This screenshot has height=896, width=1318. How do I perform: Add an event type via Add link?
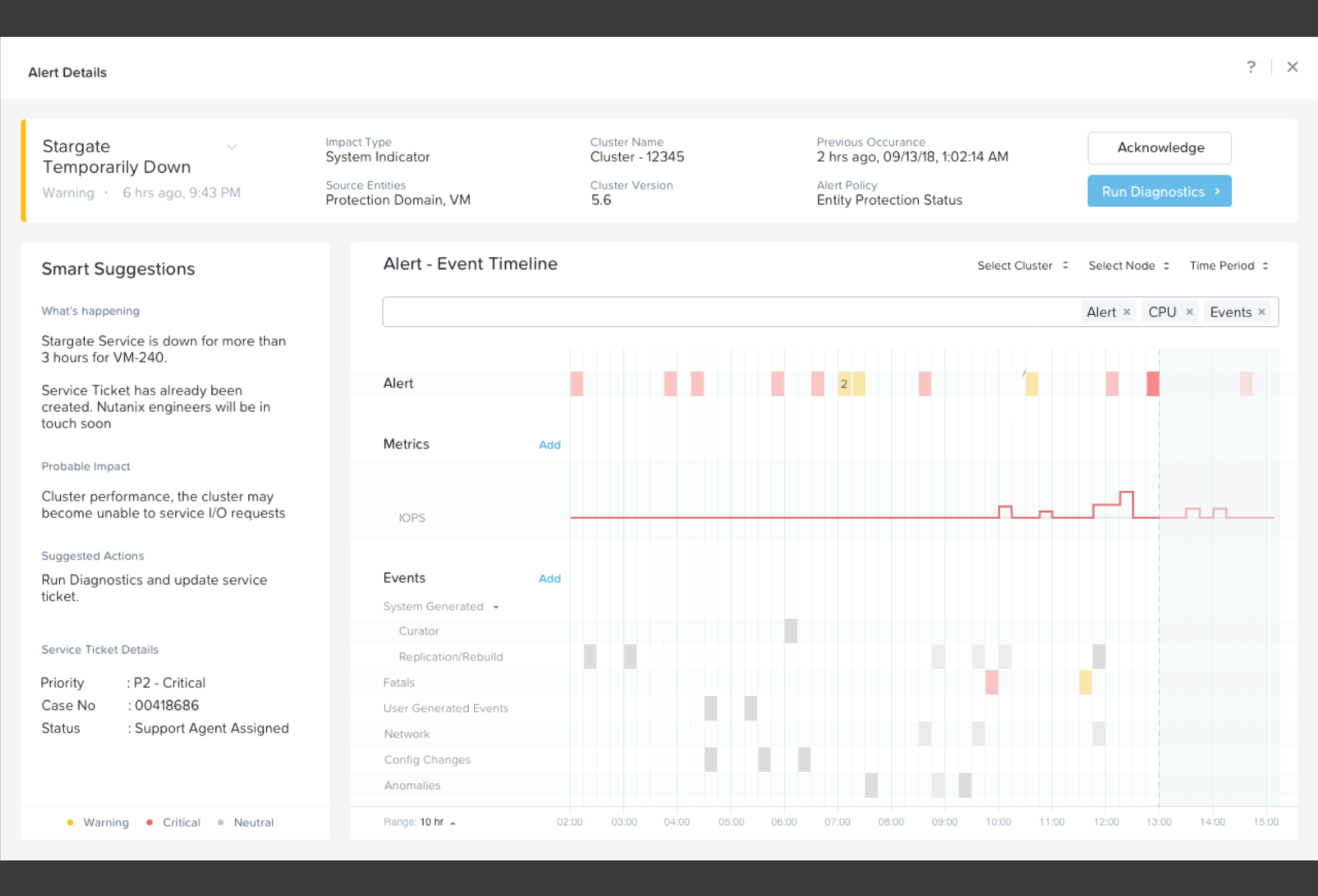549,578
